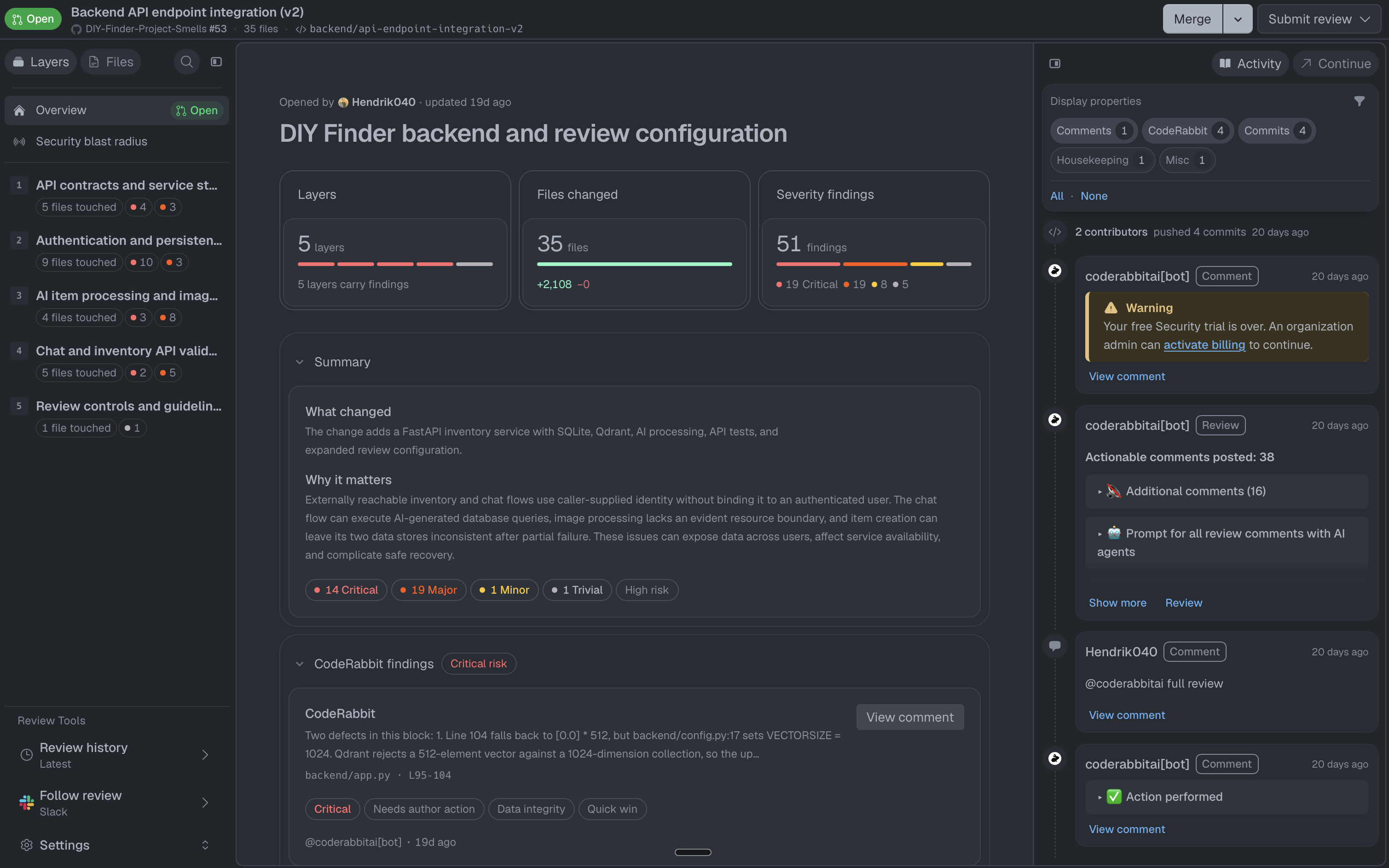Viewport: 1389px width, 868px height.
Task: Click the Slack icon for Follow review
Action: click(x=26, y=803)
